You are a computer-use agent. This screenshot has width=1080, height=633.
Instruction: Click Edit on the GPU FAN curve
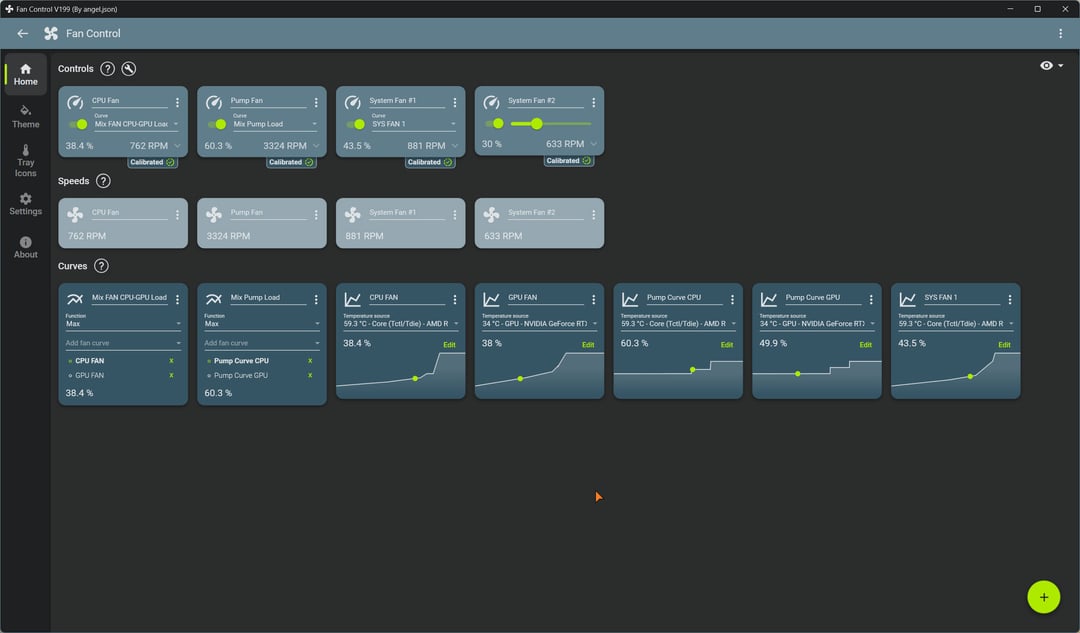tap(588, 344)
